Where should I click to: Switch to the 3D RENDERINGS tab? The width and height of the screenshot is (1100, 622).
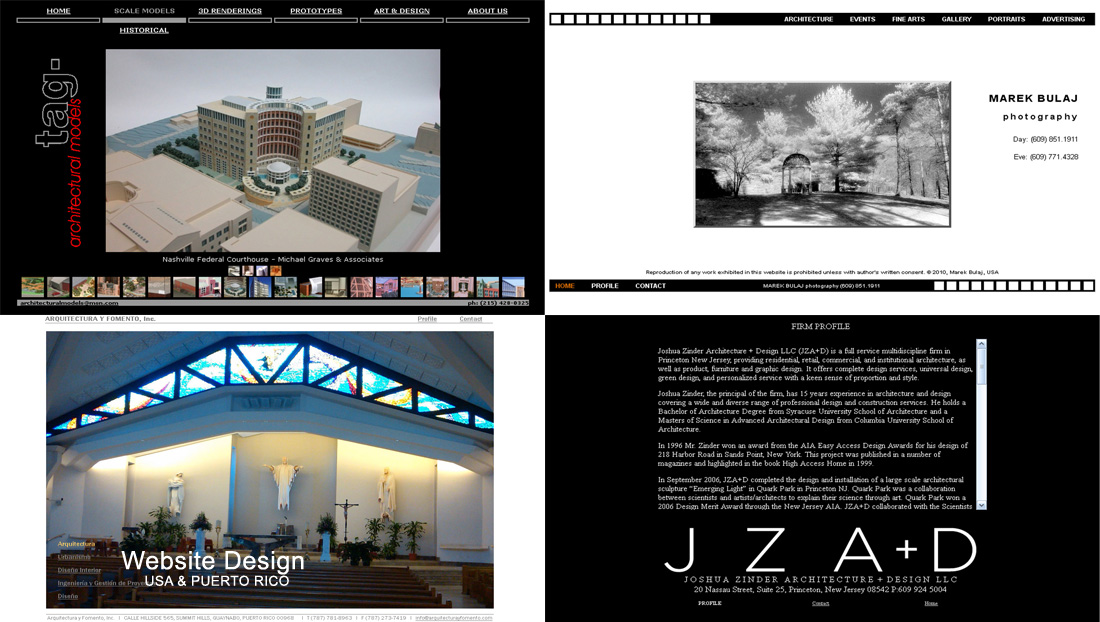228,9
